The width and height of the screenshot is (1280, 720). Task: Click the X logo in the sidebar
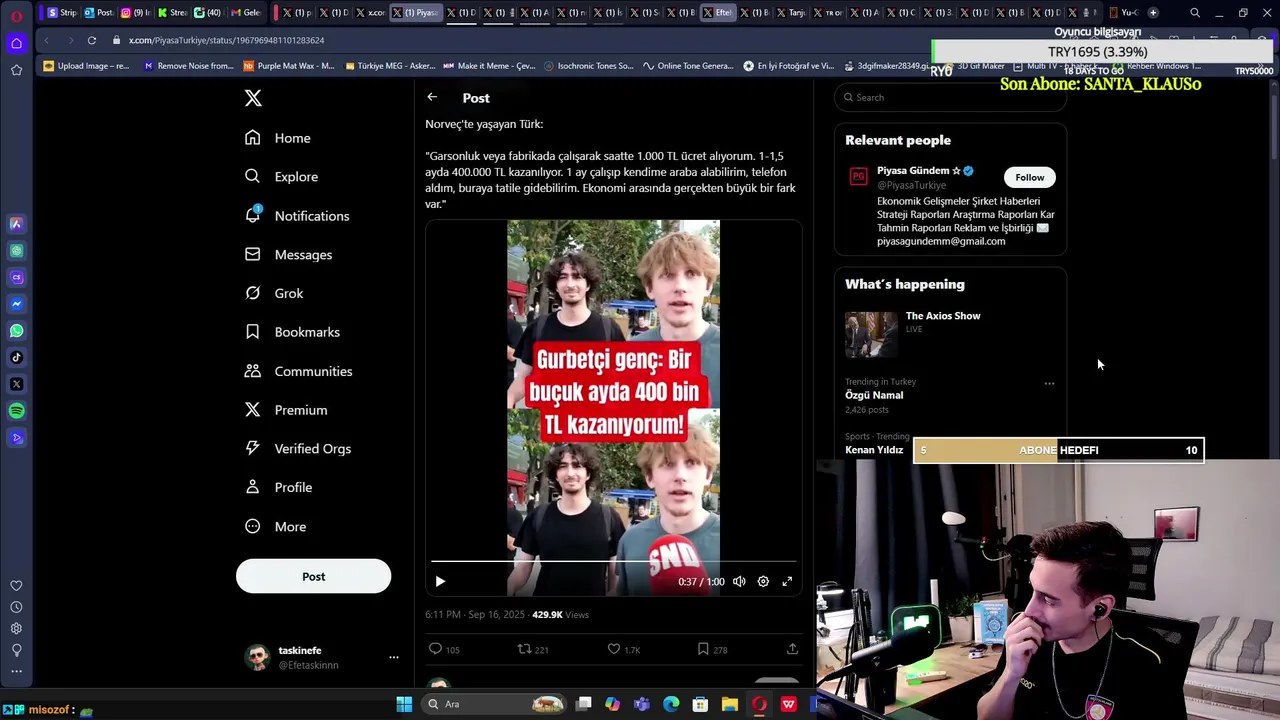pos(253,98)
